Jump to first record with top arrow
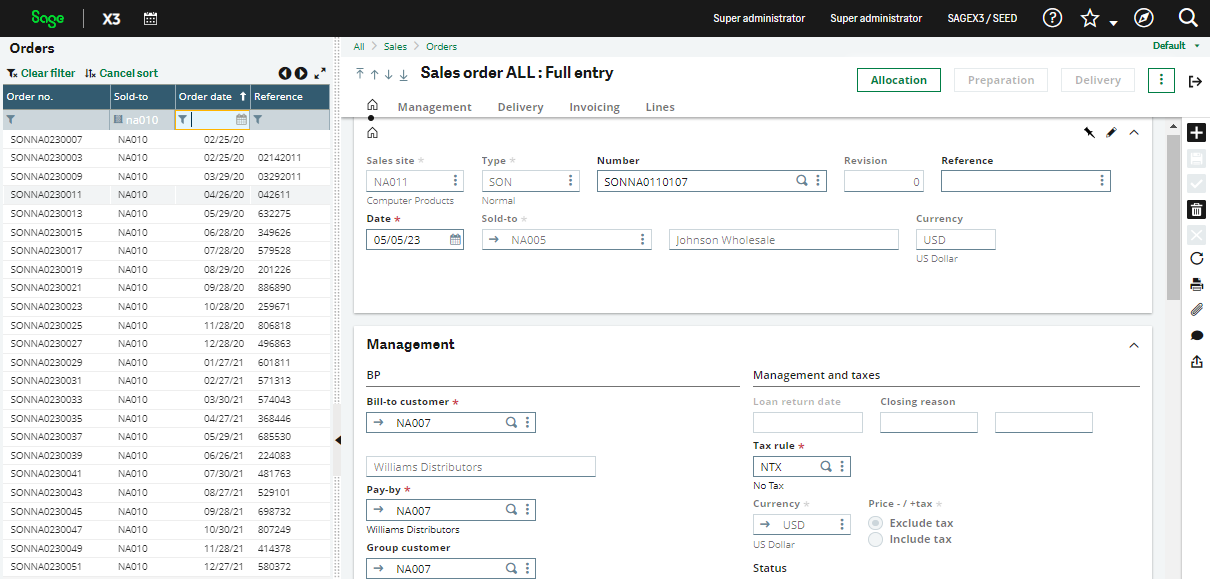Image resolution: width=1210 pixels, height=579 pixels. 359,73
